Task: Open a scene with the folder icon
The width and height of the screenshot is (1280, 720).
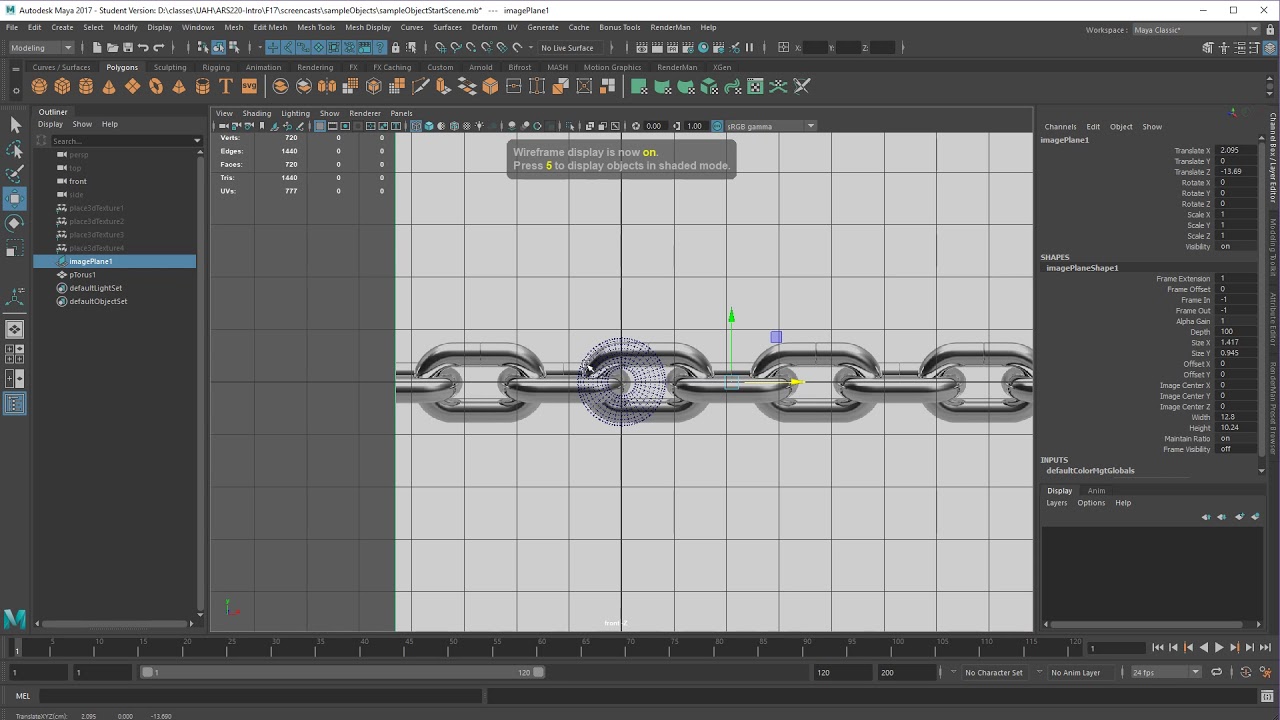Action: pos(113,48)
